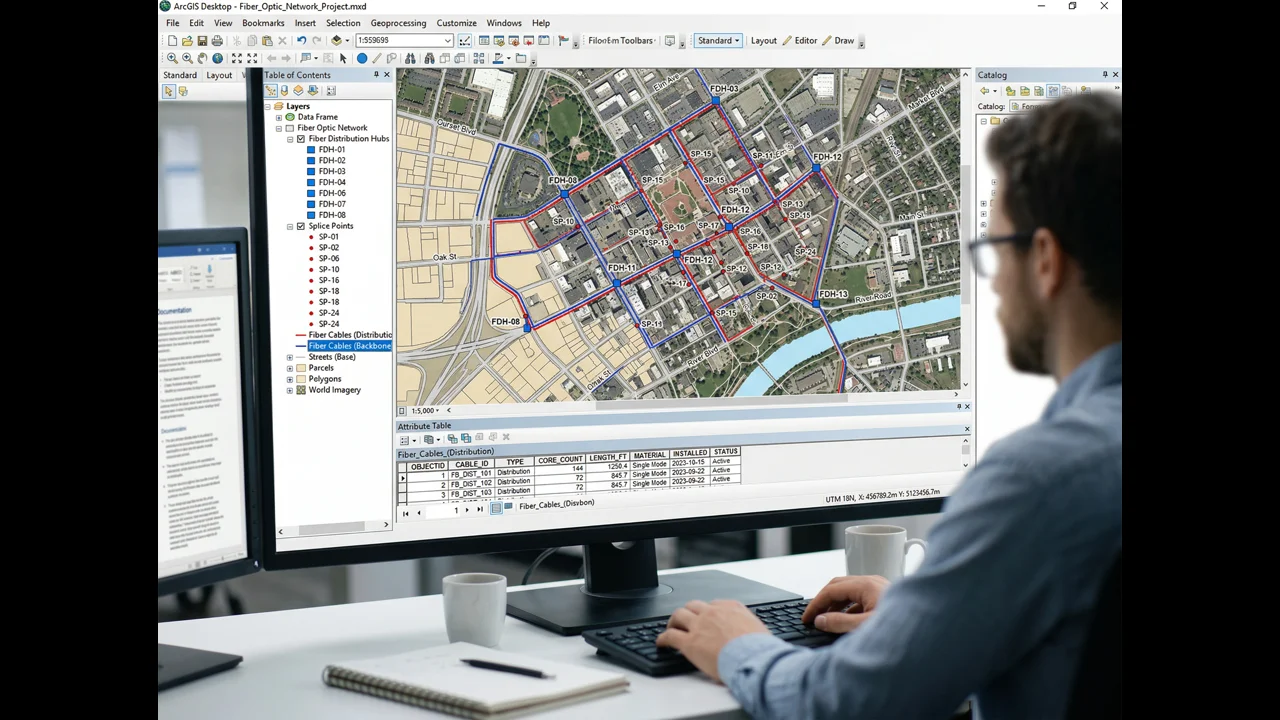Open the map scale dropdown
The width and height of the screenshot is (1280, 720).
[447, 40]
